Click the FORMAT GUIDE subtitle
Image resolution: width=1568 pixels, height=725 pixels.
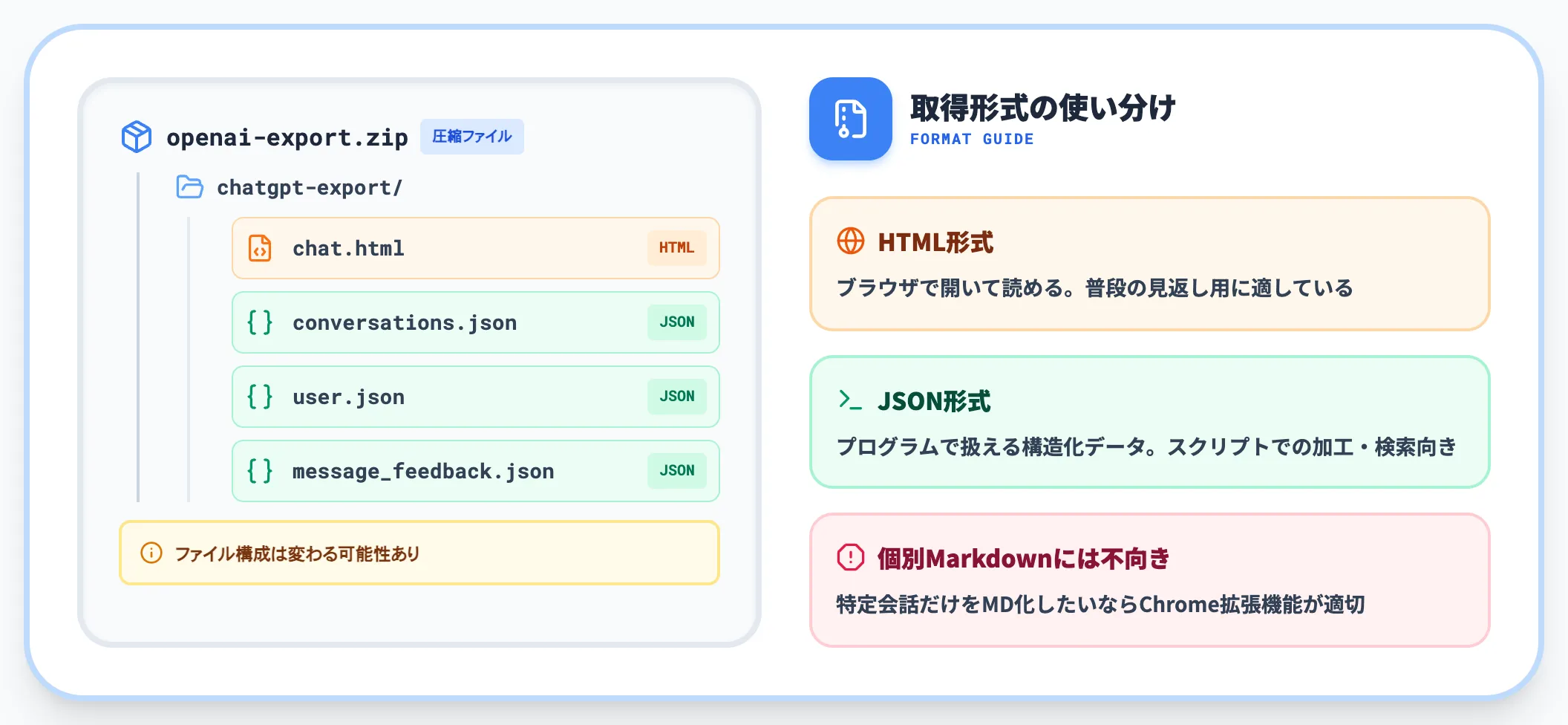point(972,139)
